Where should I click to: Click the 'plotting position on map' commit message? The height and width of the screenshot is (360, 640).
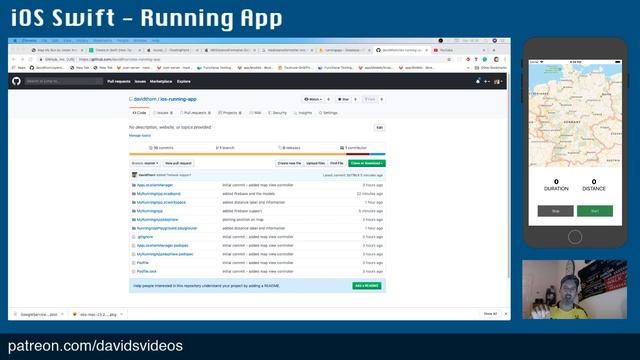tap(243, 220)
